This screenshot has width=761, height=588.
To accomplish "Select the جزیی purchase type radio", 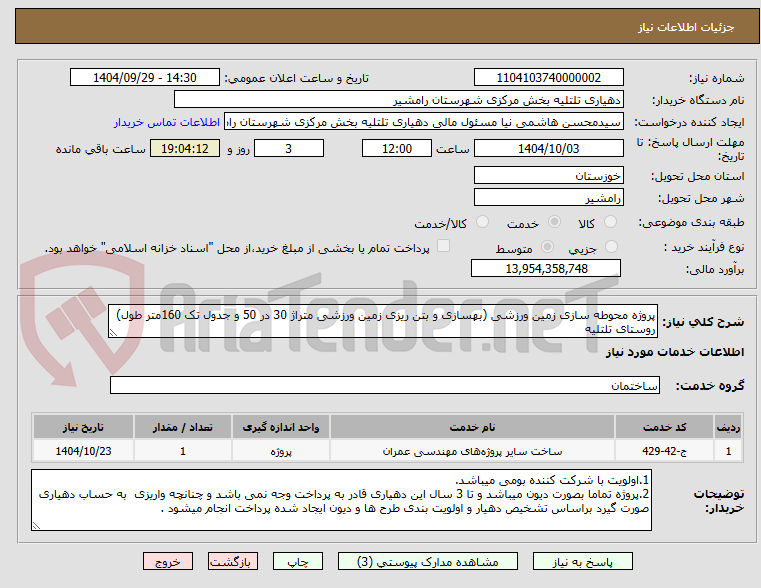I will click(x=611, y=246).
